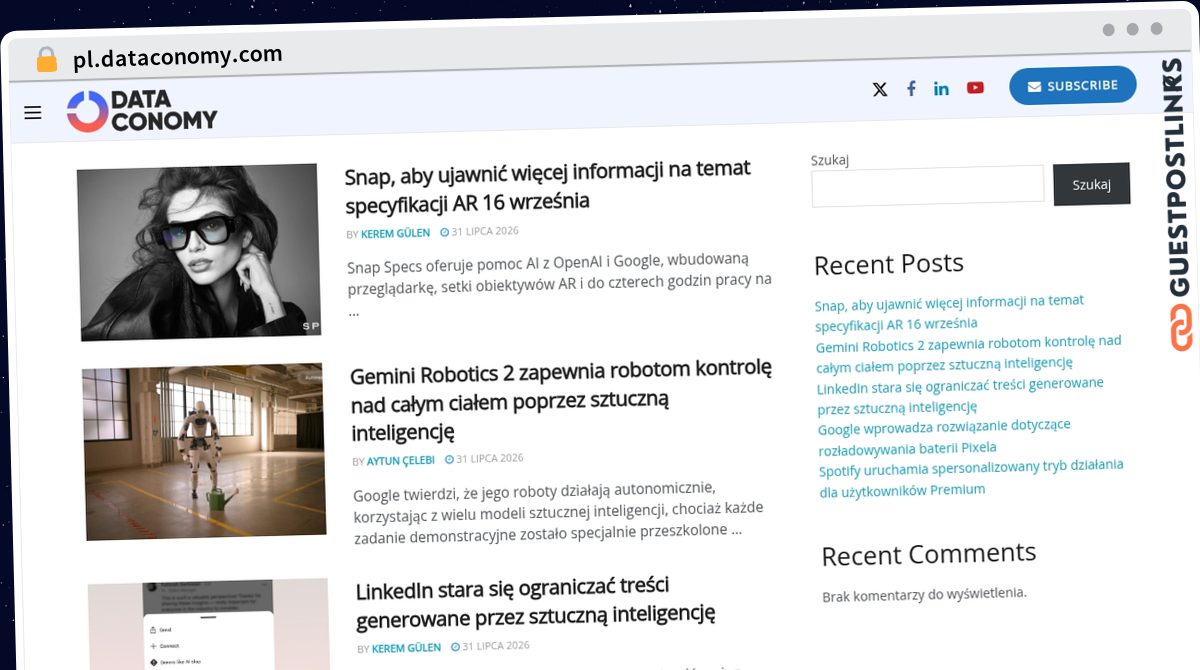Click the 'Recent Comments' heading
The image size is (1200, 670).
929,555
